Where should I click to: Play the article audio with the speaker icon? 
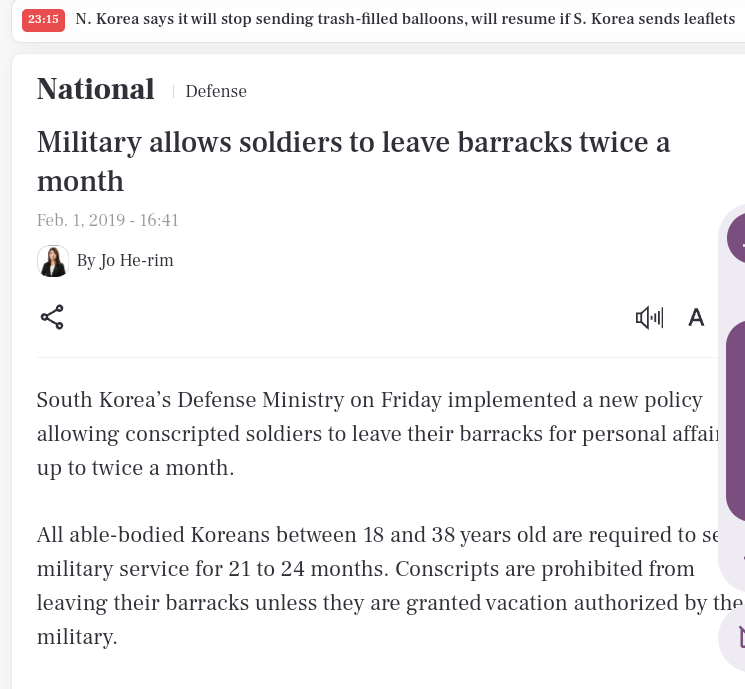pyautogui.click(x=649, y=318)
